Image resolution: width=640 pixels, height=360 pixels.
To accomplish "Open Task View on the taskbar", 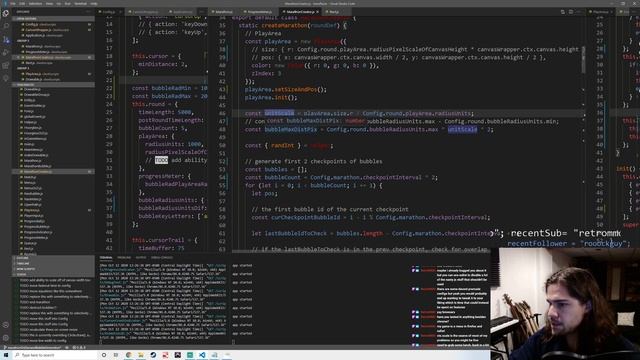I will pos(116,355).
